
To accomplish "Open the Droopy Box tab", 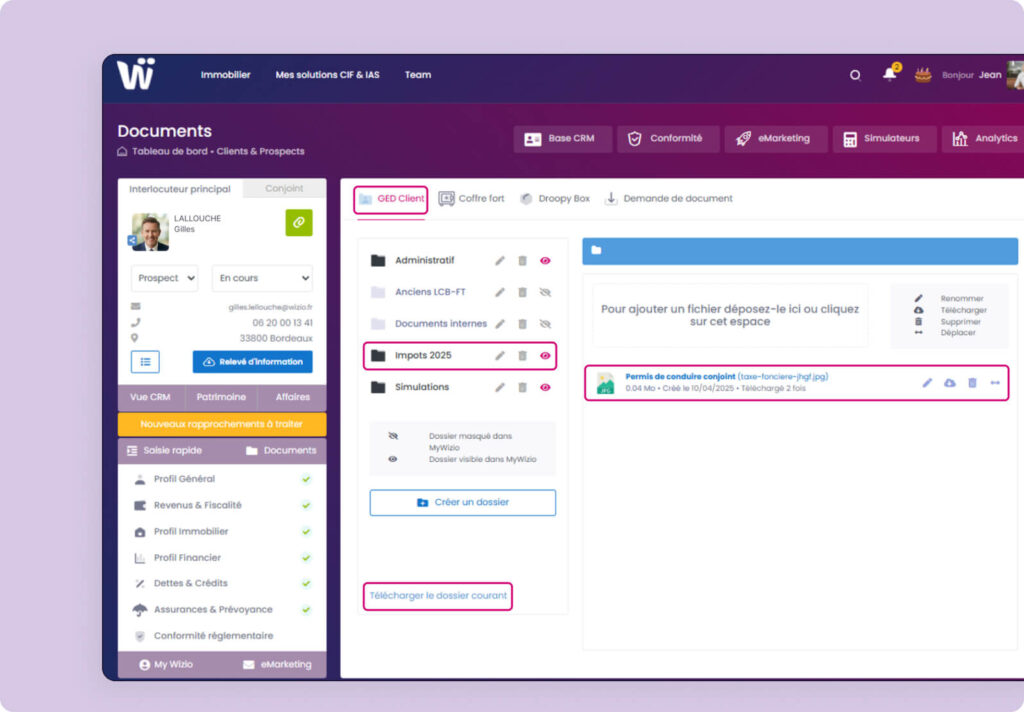I will pyautogui.click(x=555, y=199).
